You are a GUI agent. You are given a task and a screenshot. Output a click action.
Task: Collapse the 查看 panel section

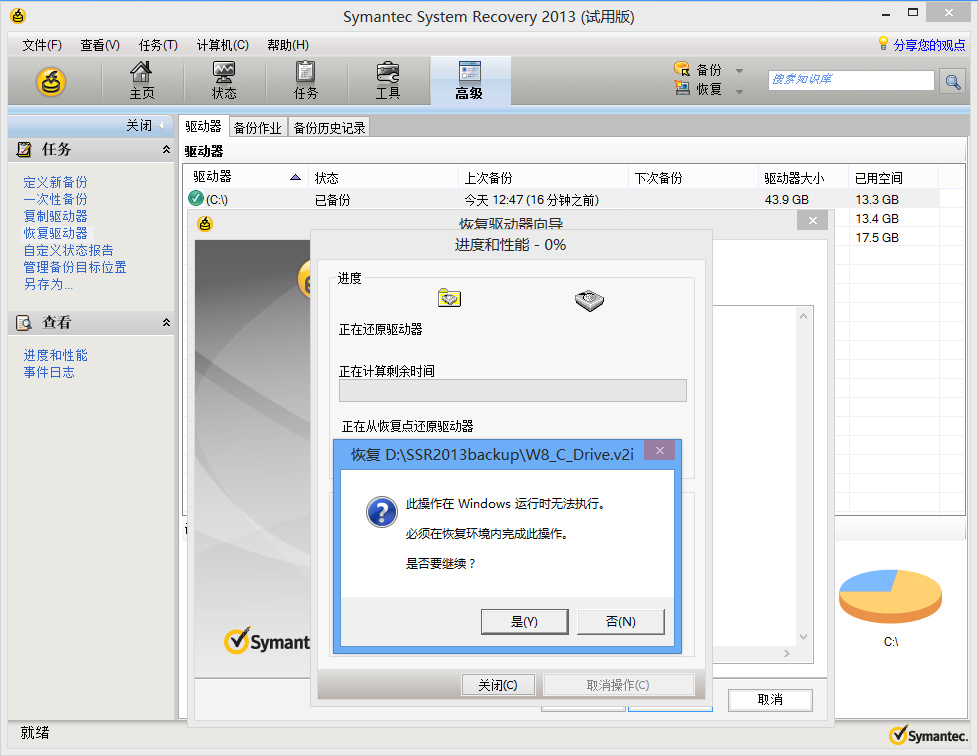[167, 322]
